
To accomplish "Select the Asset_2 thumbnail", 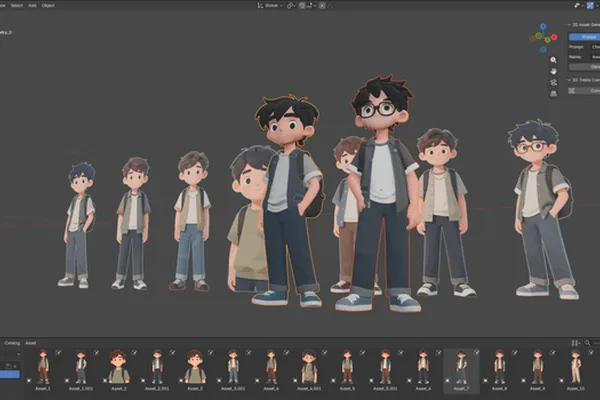I will (x=119, y=367).
